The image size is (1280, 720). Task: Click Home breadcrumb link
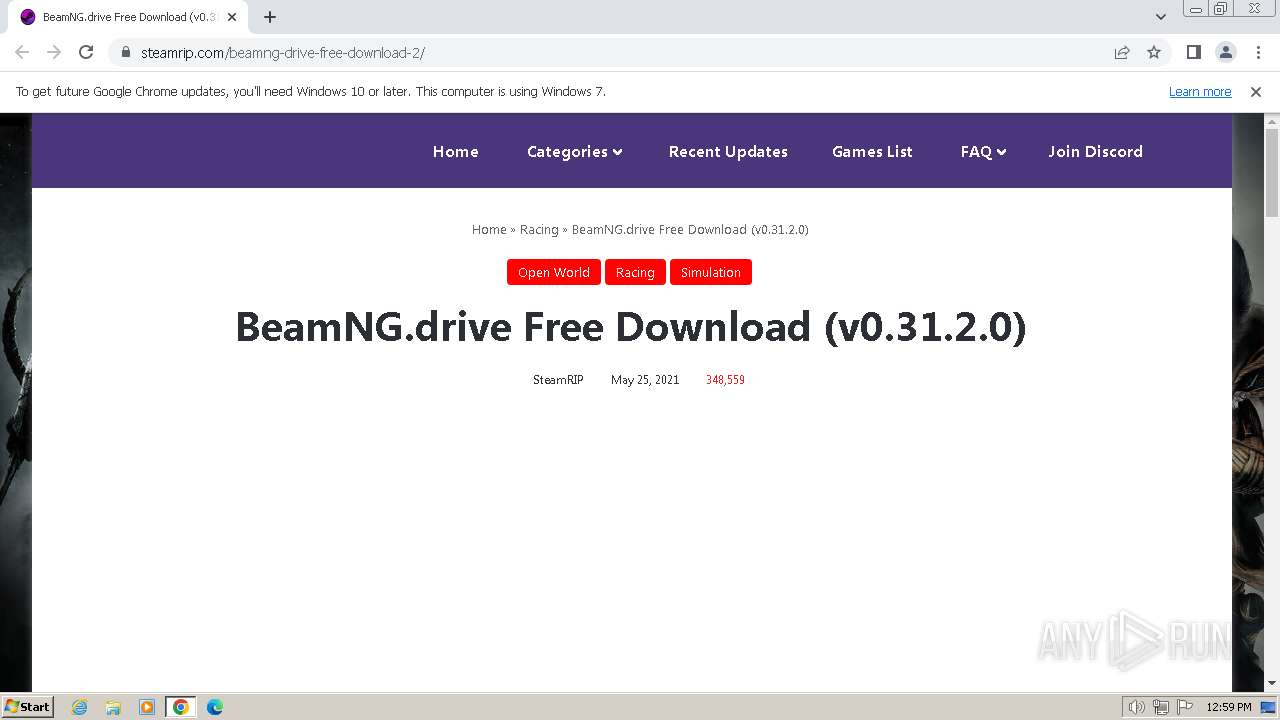(x=489, y=229)
